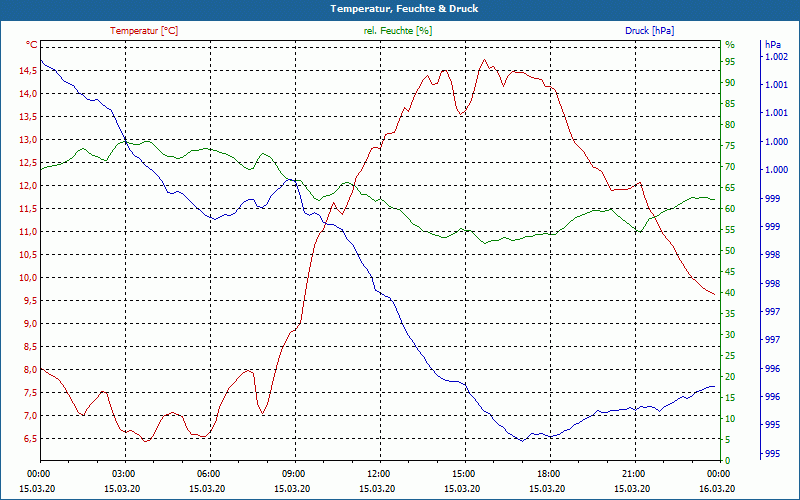Click the "13,5" temperature axis value
Viewport: 800px width, 500px height.
click(x=28, y=116)
